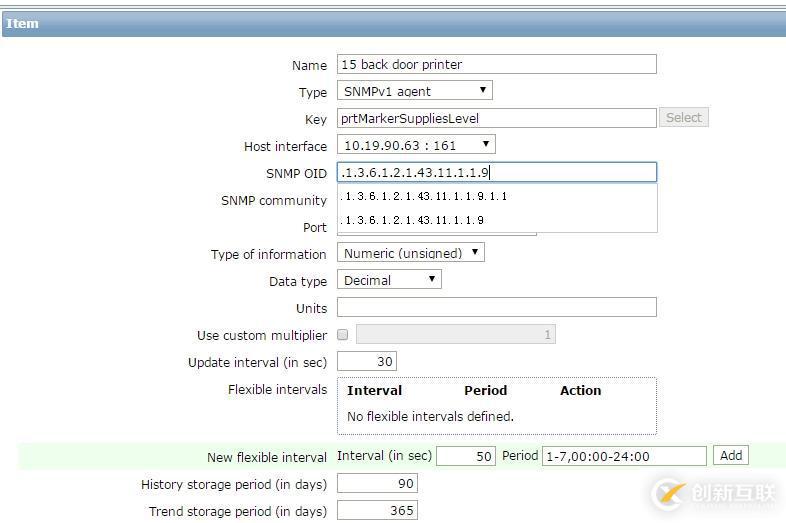Image resolution: width=786 pixels, height=523 pixels.
Task: Click the Key field containing prtMarkerSuppliesLevel
Action: (x=496, y=118)
